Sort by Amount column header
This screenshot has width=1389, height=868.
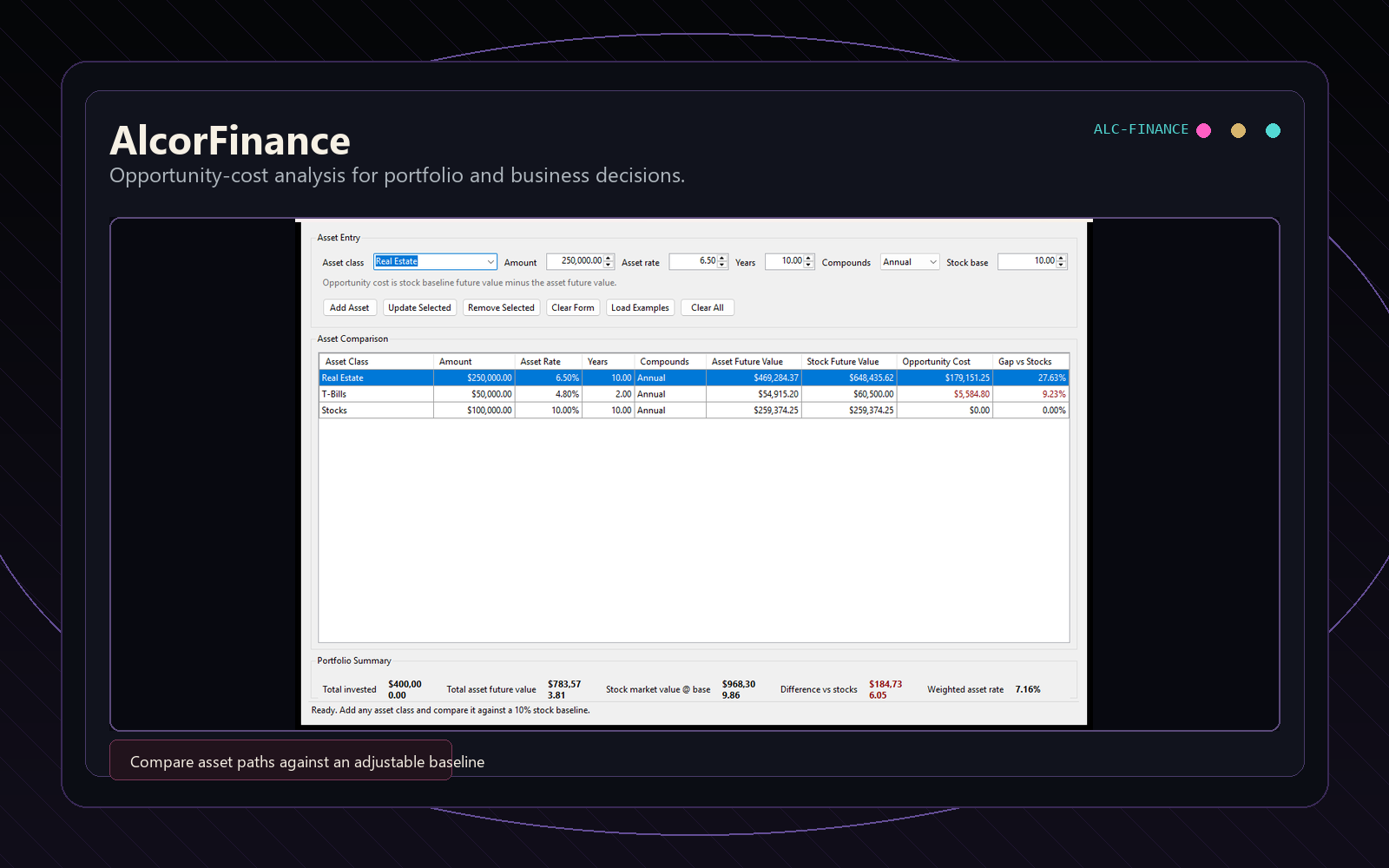[x=474, y=362]
